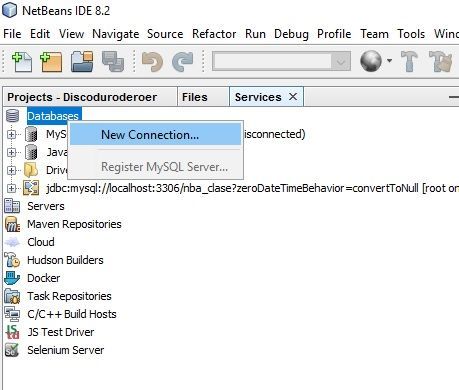Click the Servers node icon

click(x=12, y=206)
